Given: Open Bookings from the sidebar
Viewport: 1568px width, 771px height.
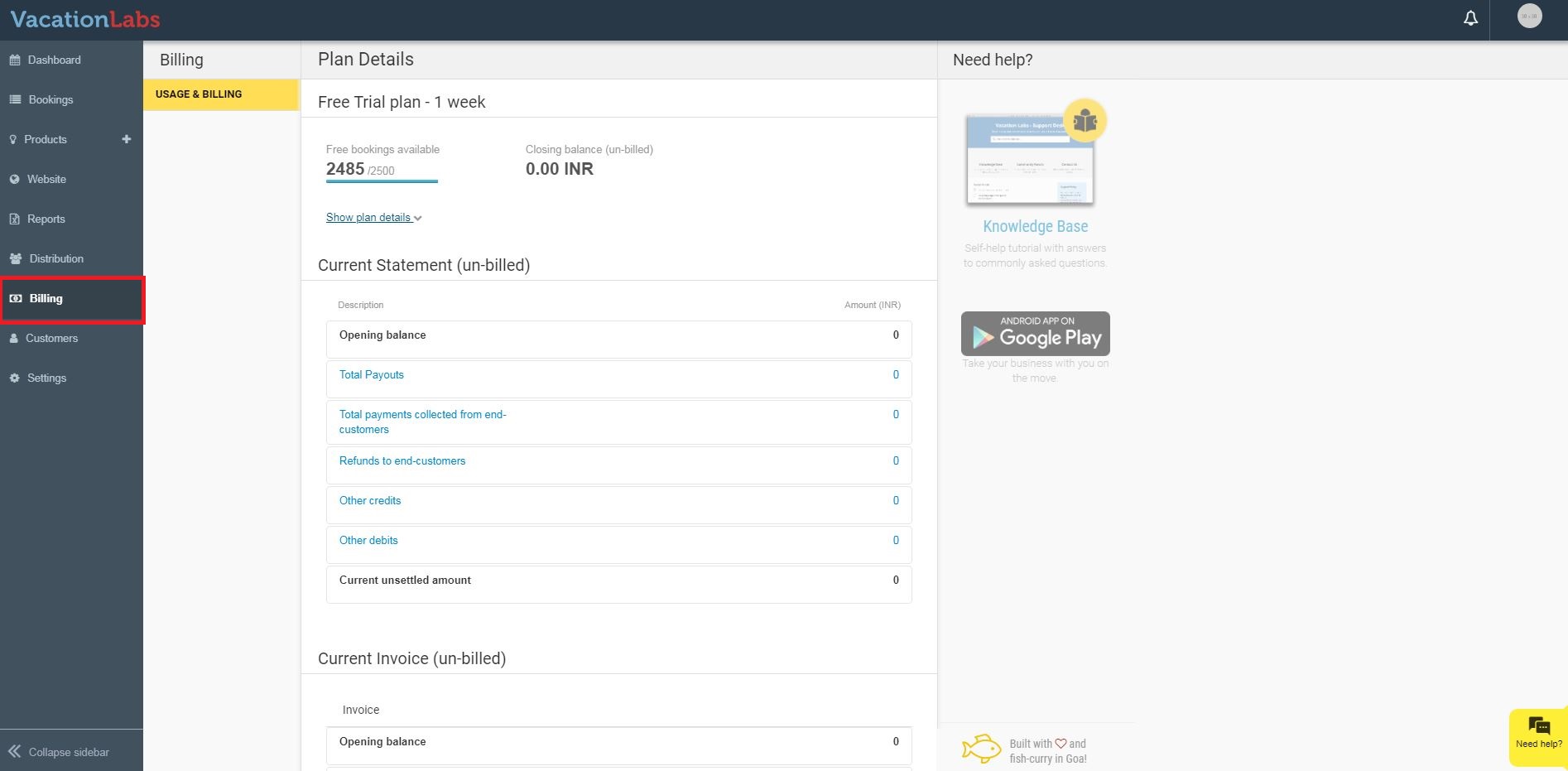Looking at the screenshot, I should (51, 100).
